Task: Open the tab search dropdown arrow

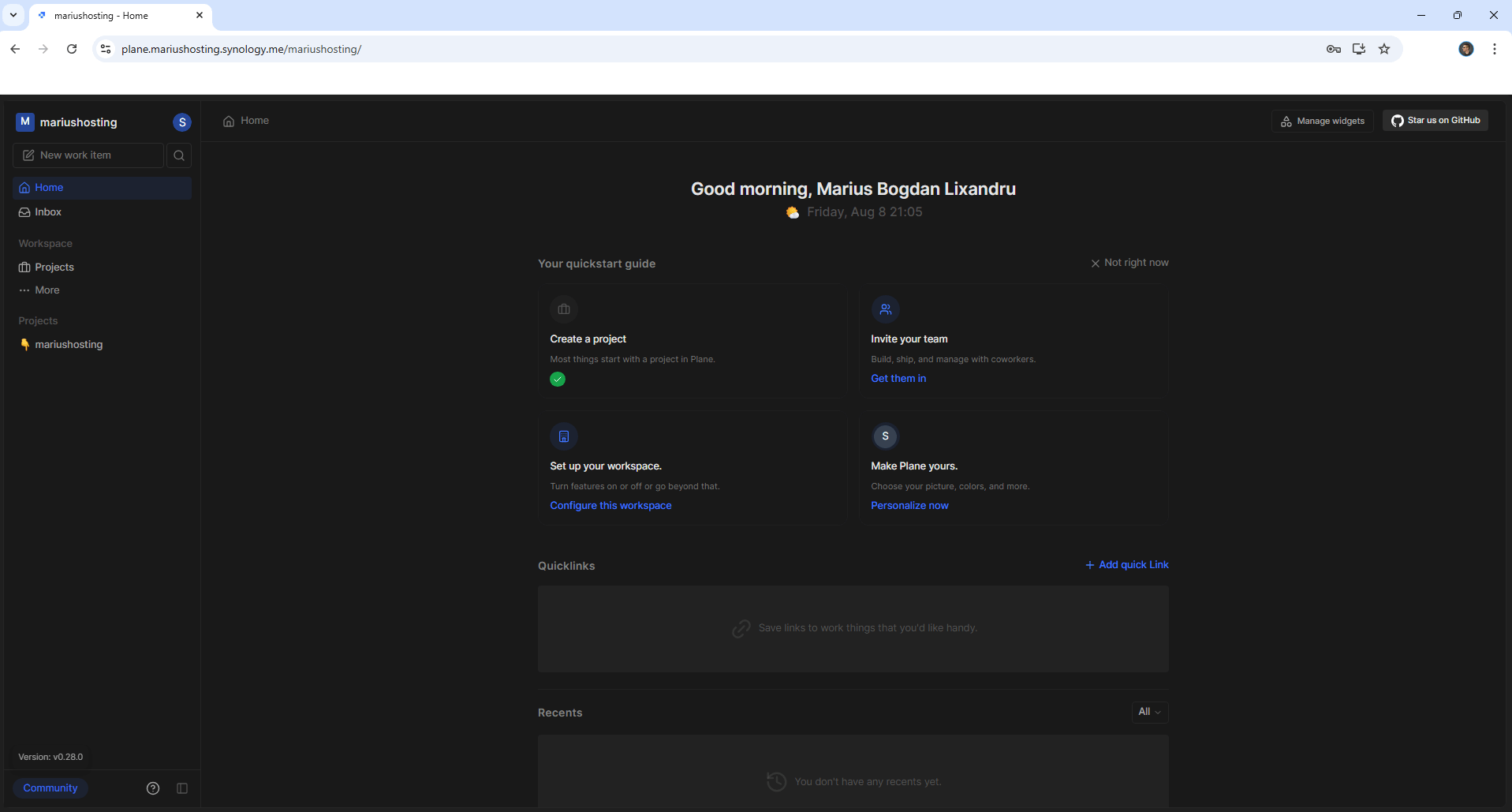Action: coord(13,15)
